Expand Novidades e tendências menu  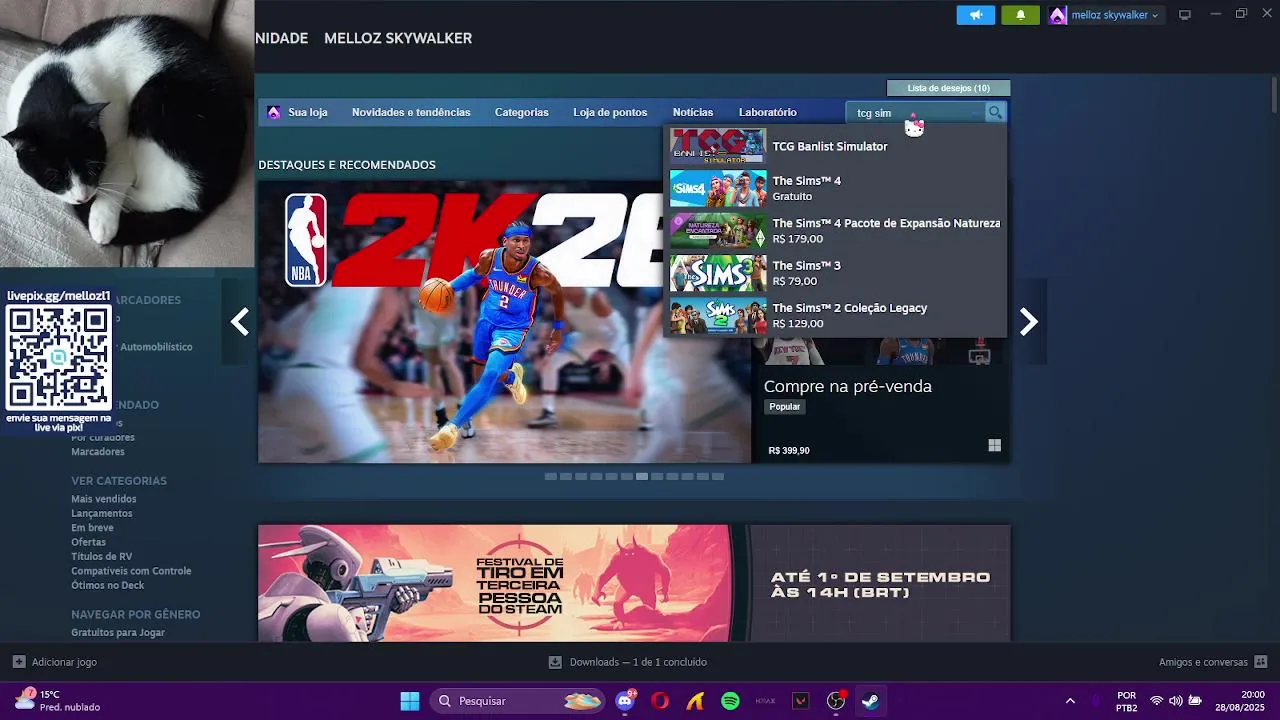(x=411, y=112)
